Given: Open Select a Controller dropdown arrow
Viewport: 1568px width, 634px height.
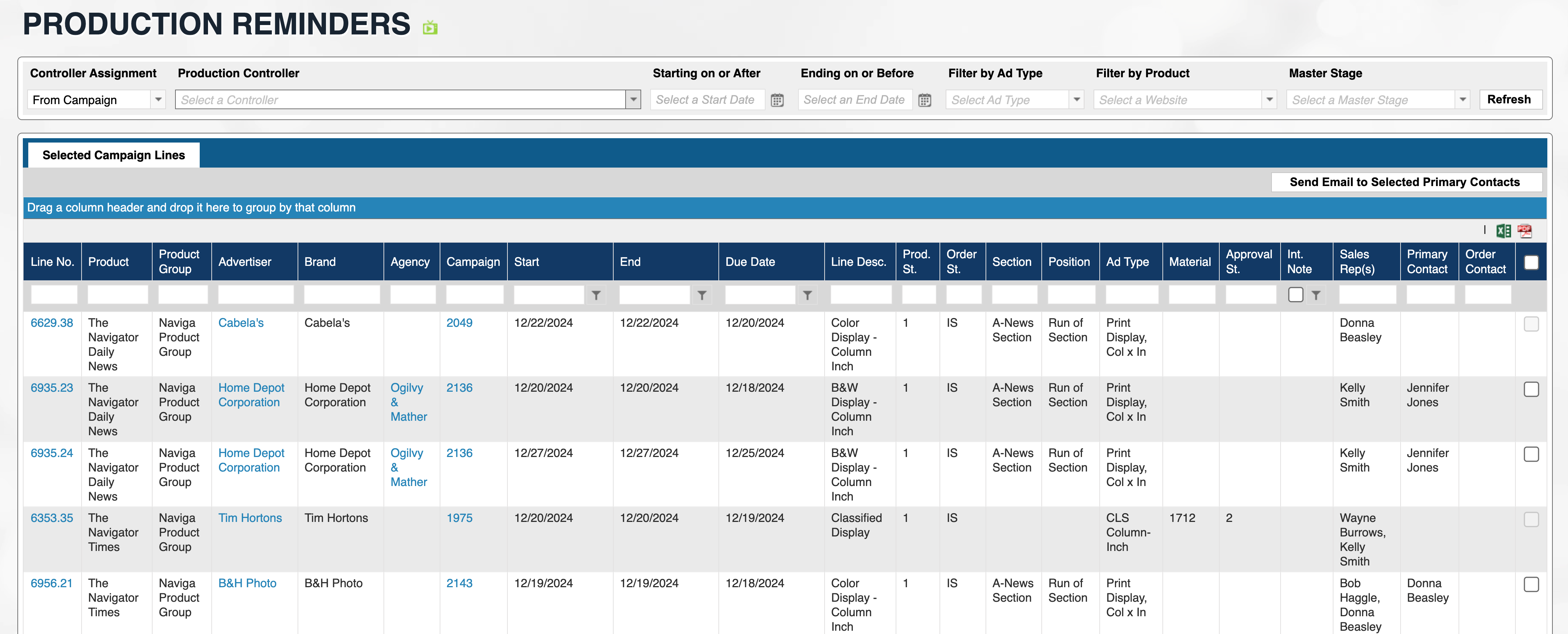Looking at the screenshot, I should click(633, 99).
